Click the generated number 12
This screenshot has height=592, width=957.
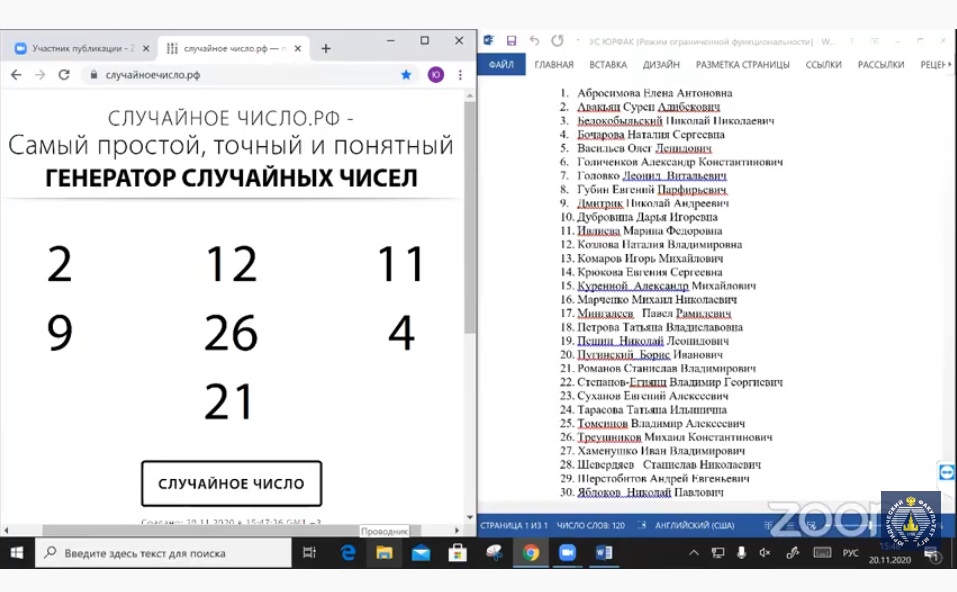click(231, 264)
